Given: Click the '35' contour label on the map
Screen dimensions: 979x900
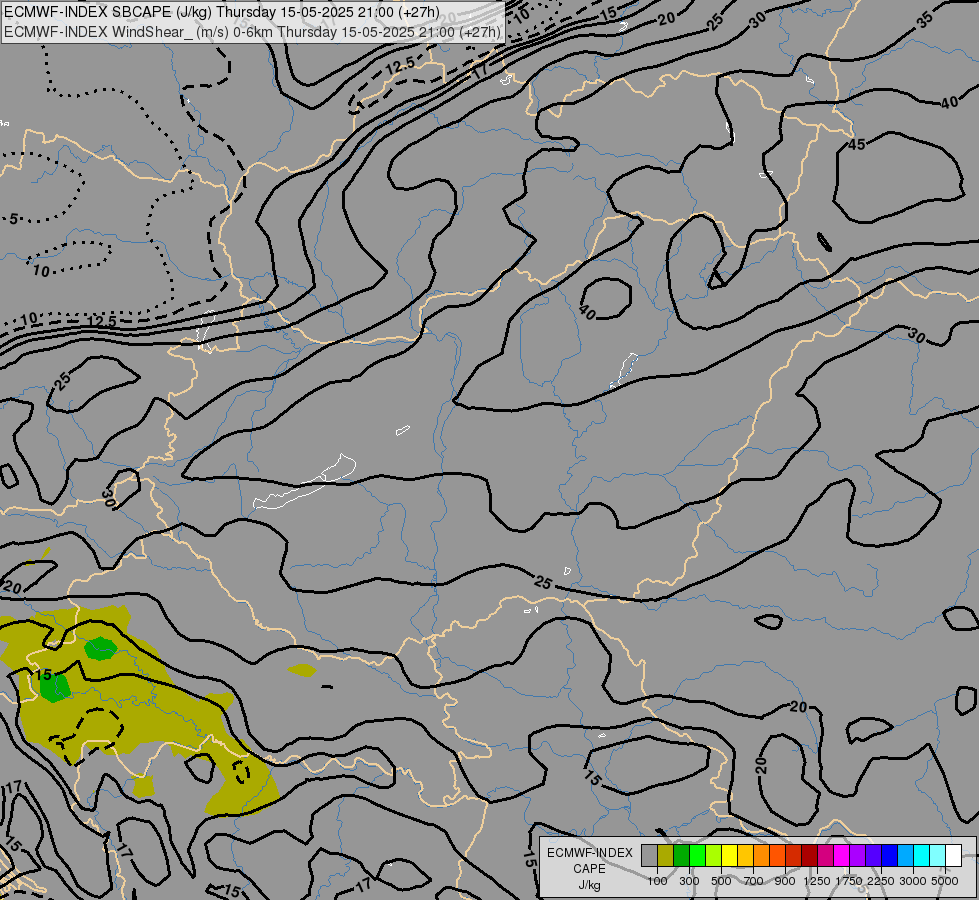Looking at the screenshot, I should pos(925,19).
